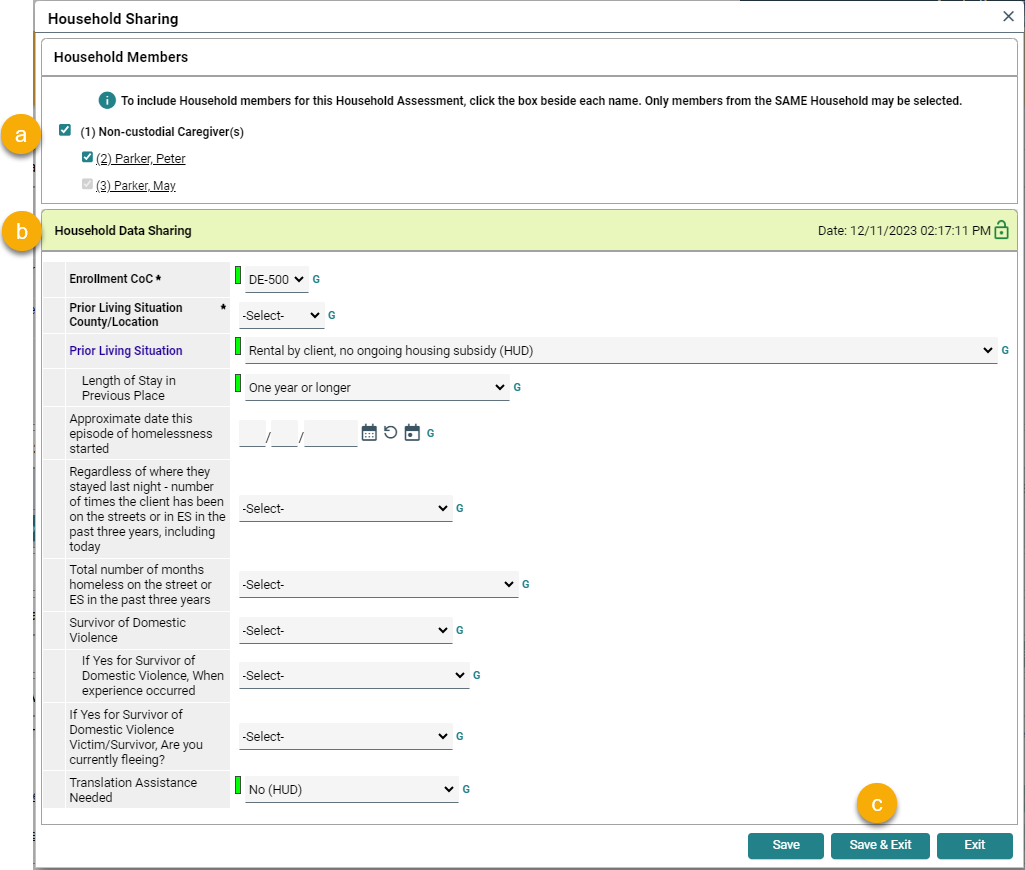Image resolution: width=1025 pixels, height=870 pixels.
Task: Toggle the Non-custodial Caregiver(s) checkbox
Action: click(x=65, y=130)
